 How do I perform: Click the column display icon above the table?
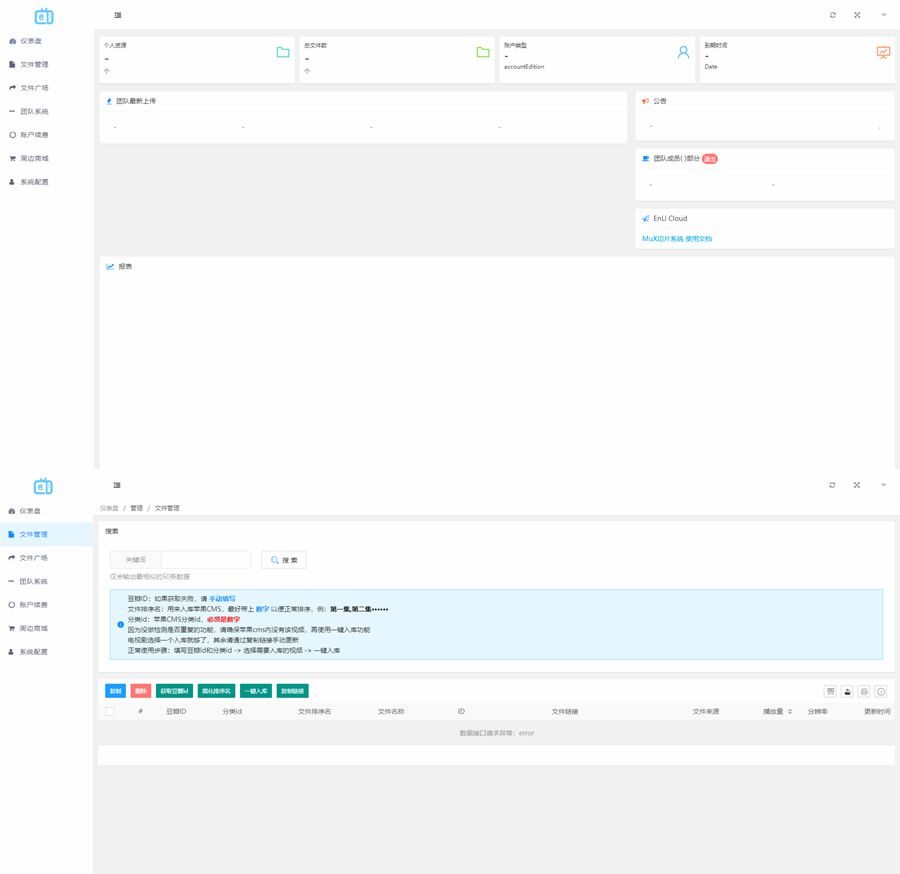point(830,690)
